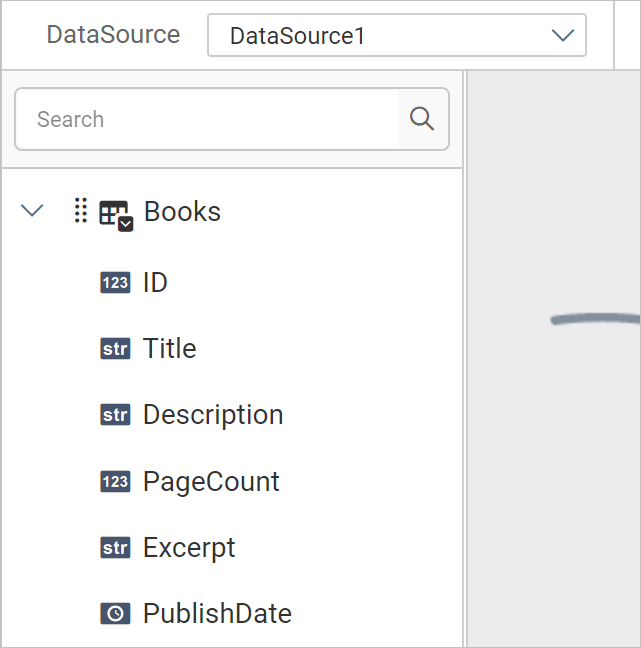Select the PublishDate field
Screen dimensions: 641x648
(x=217, y=613)
